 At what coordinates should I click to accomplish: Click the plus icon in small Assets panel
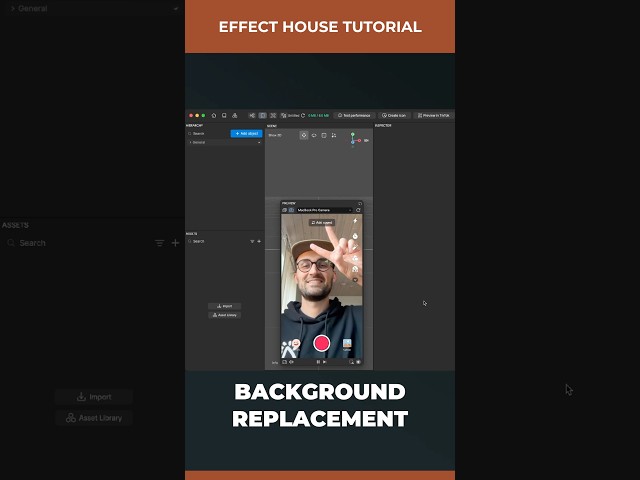[259, 241]
